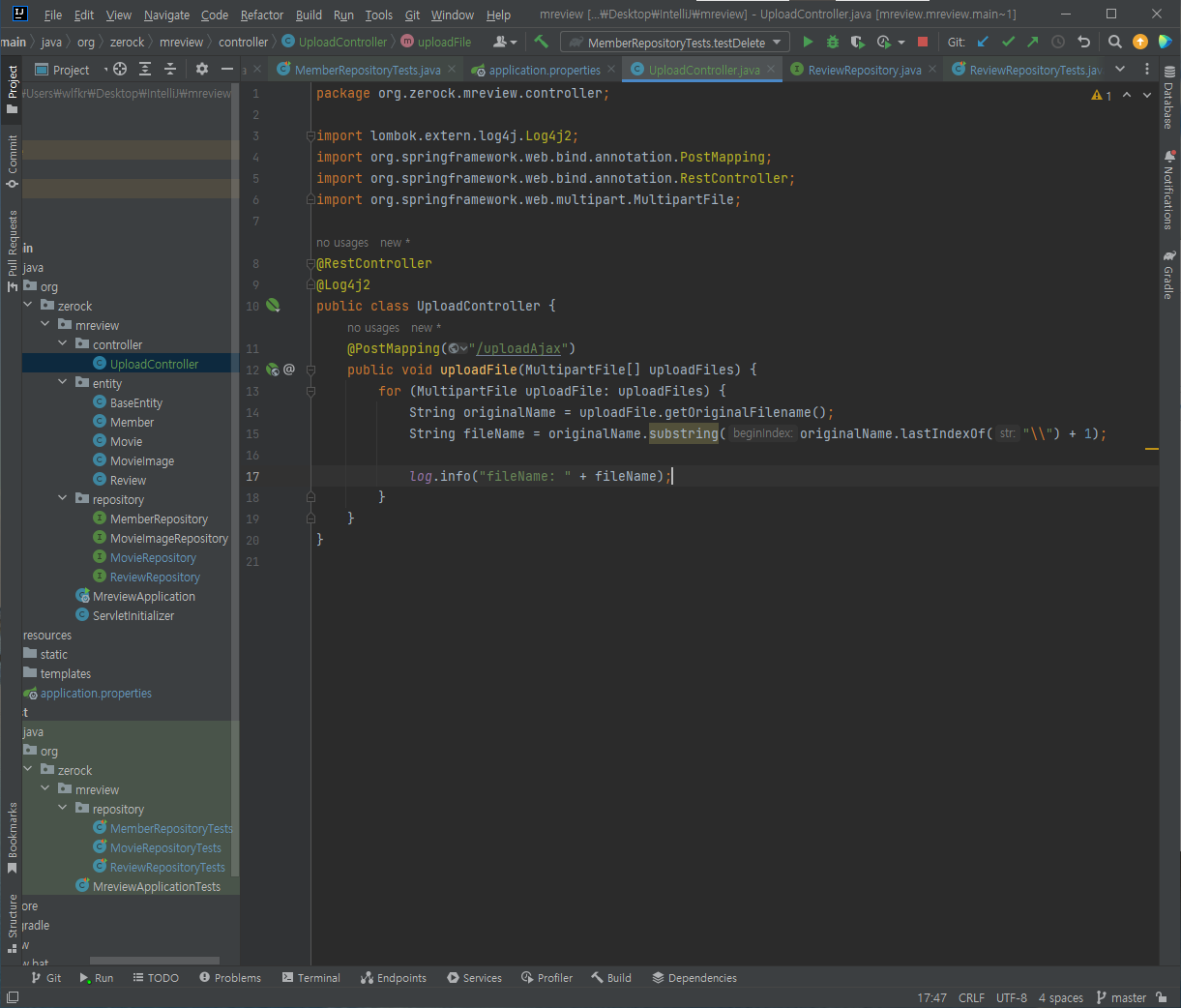Fold the import block at line 3

[x=310, y=135]
